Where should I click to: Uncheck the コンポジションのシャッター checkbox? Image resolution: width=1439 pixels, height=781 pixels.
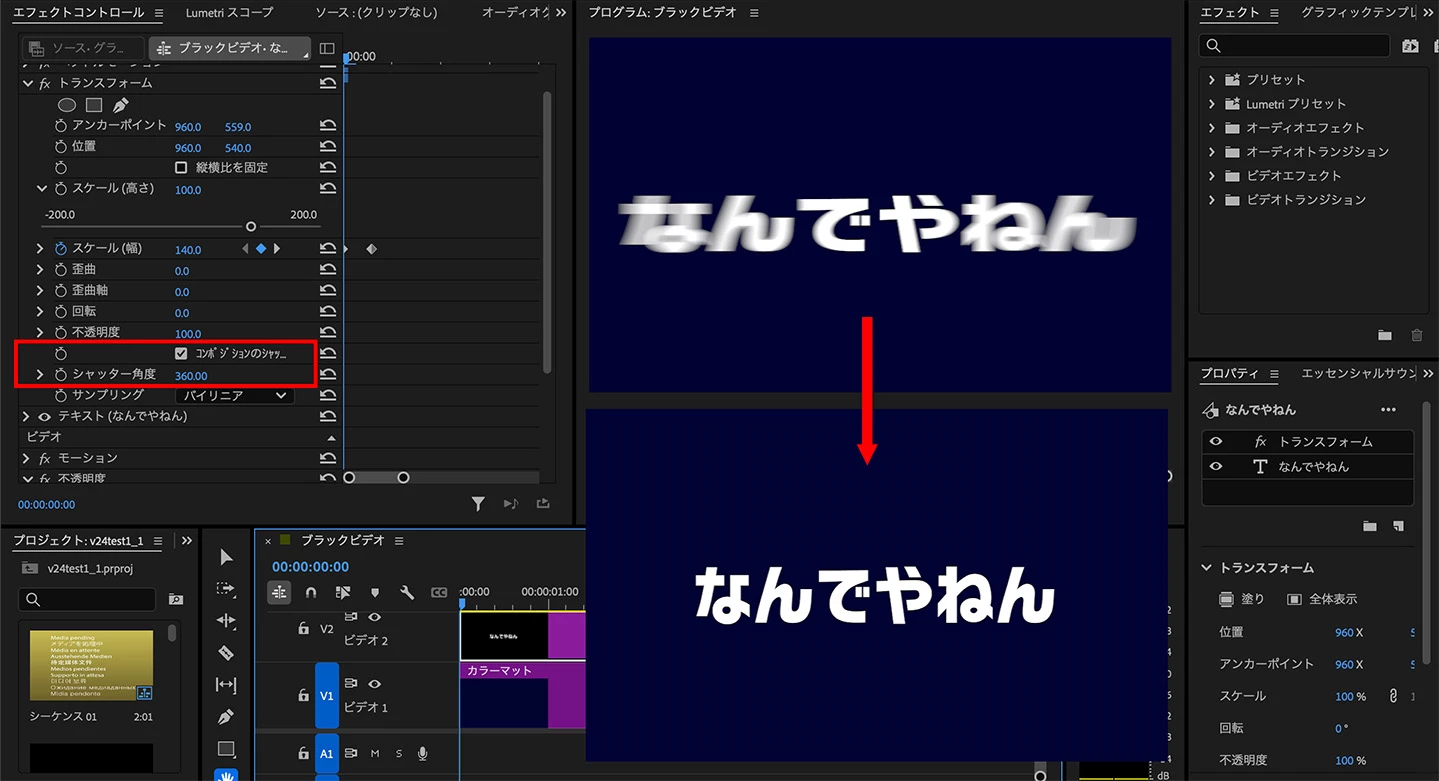pyautogui.click(x=181, y=353)
